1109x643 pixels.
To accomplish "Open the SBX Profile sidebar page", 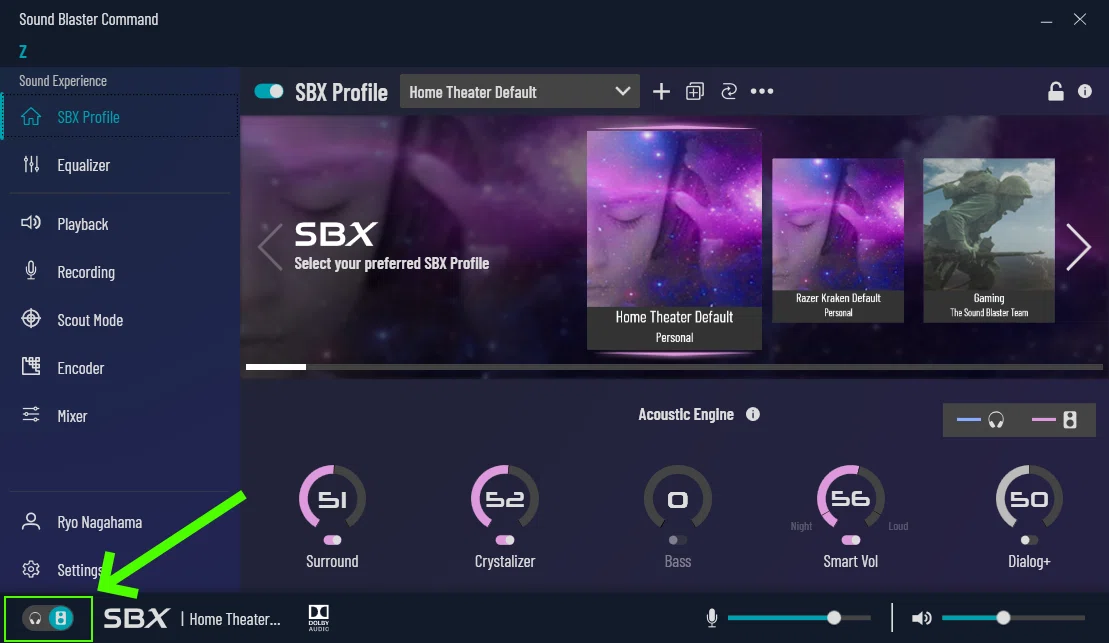I will click(x=121, y=117).
